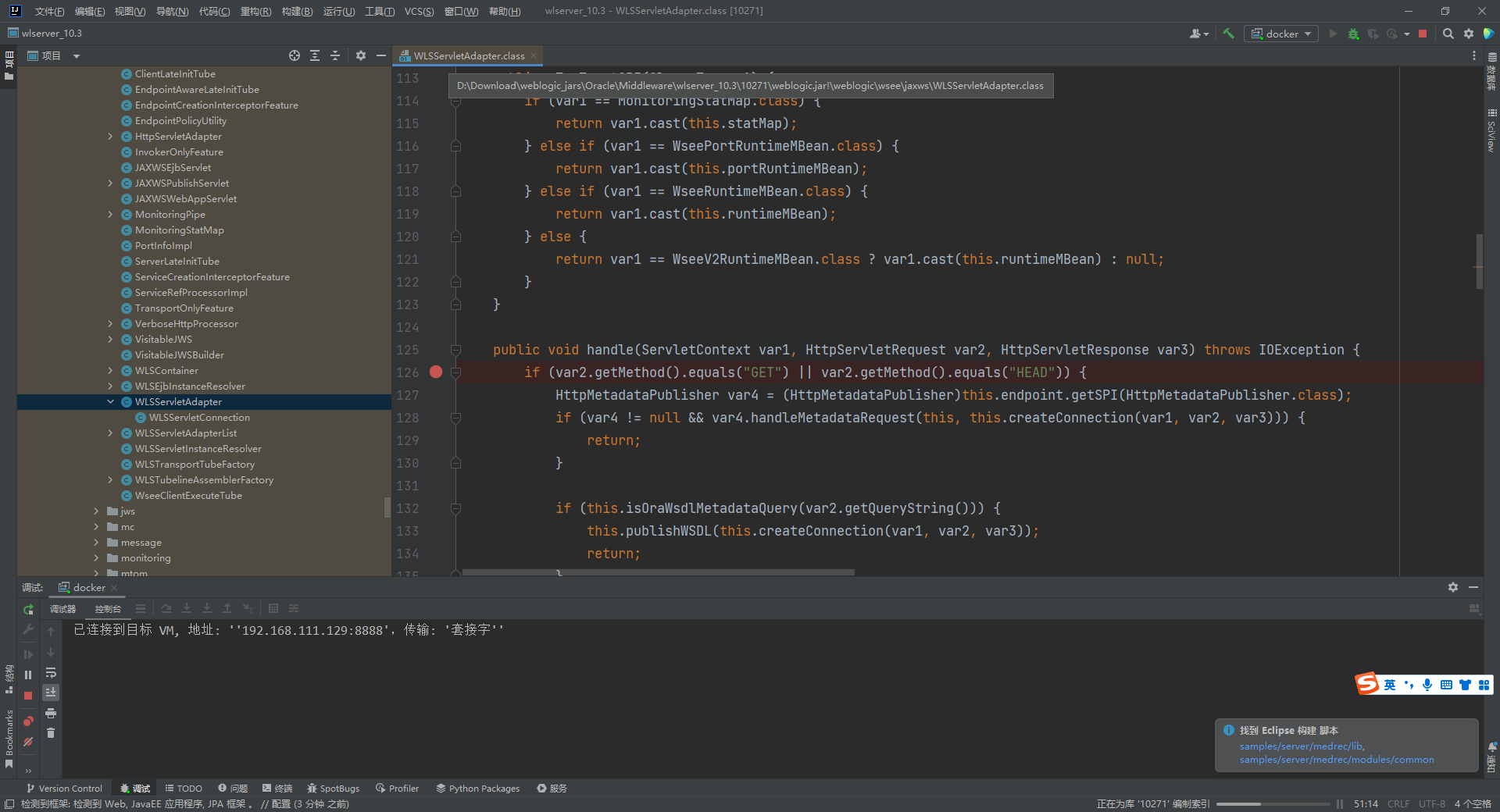Click the Sogou soft keyboard icon
This screenshot has width=1500, height=812.
tap(1446, 685)
